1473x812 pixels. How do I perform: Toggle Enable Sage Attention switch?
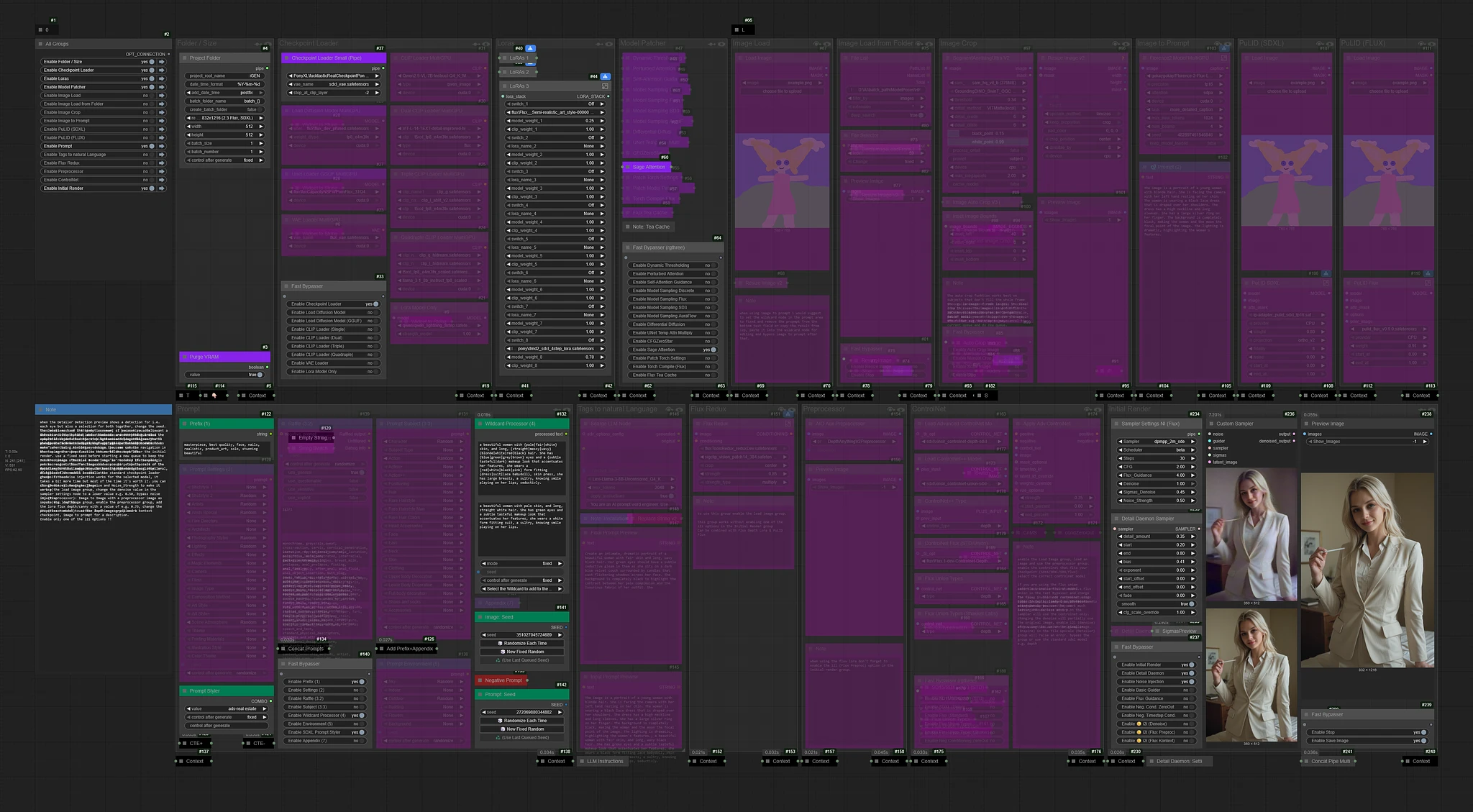coord(713,350)
